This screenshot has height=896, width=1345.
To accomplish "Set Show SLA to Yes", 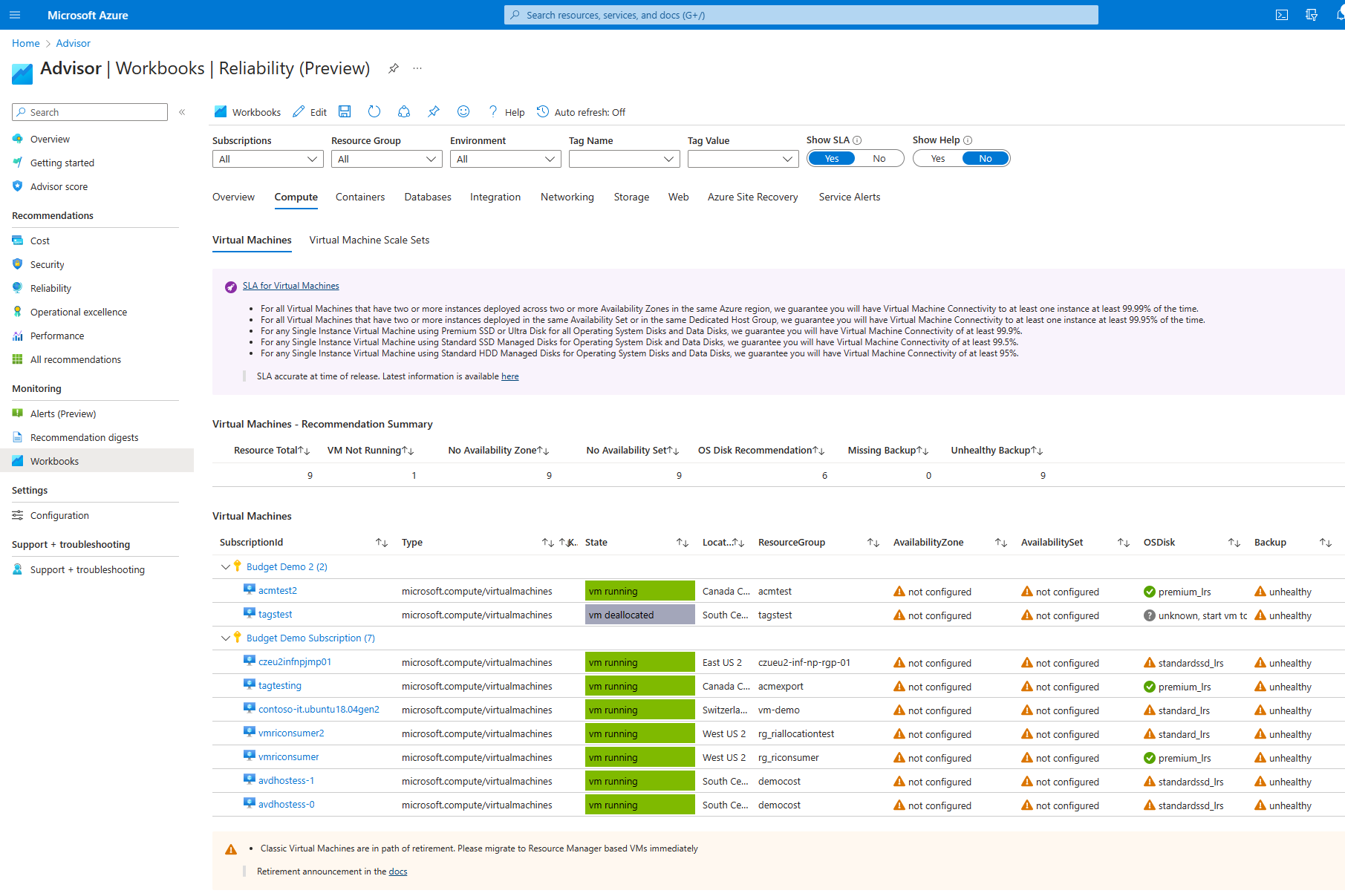I will click(832, 158).
